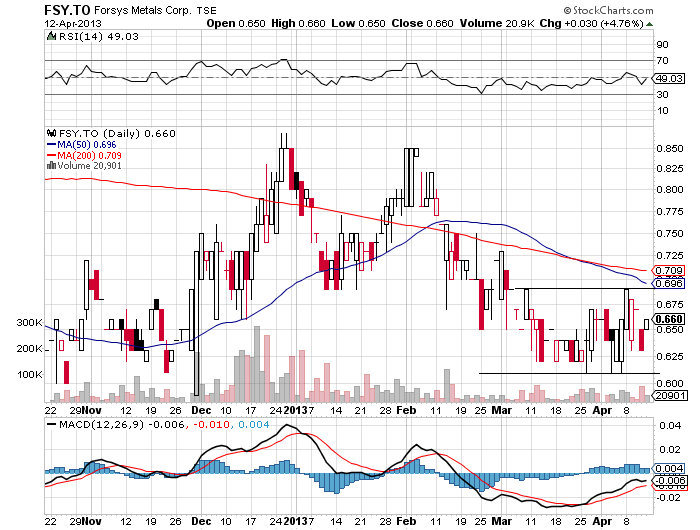Click the blue MA(50) line marker in legend
This screenshot has height=530, width=700.
click(x=51, y=145)
